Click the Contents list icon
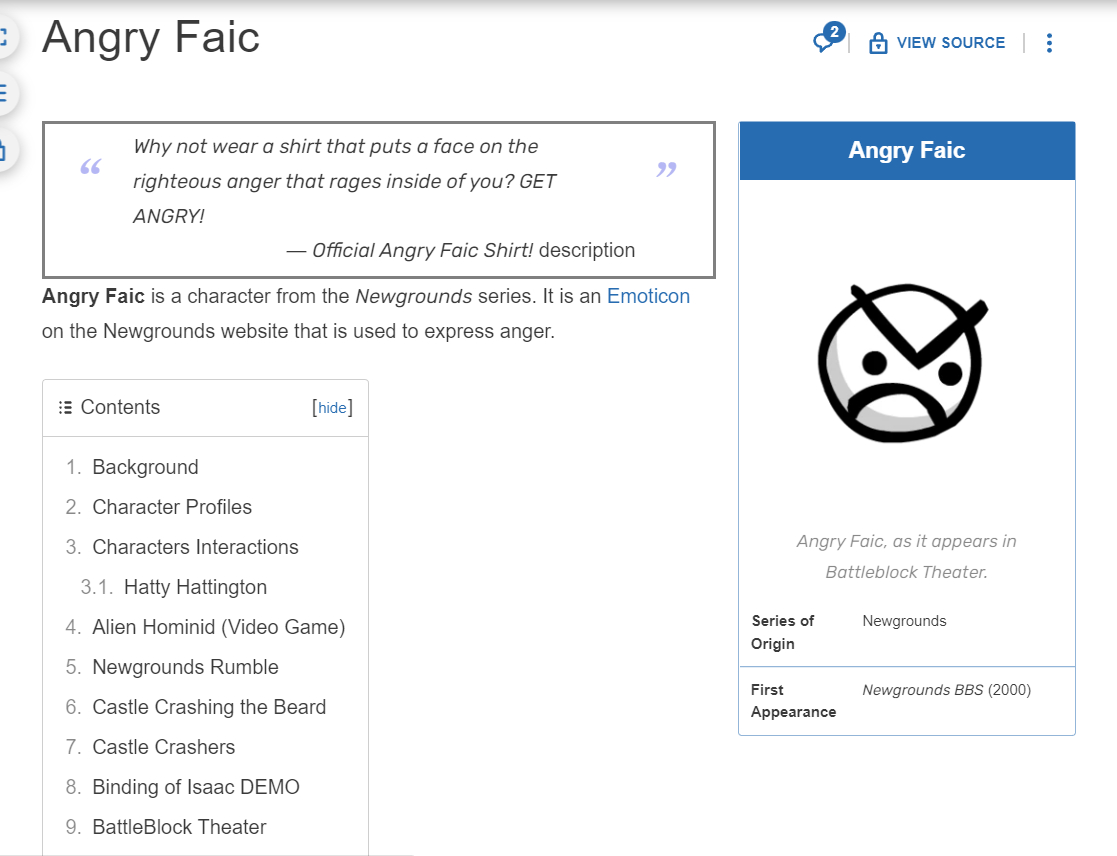 point(65,407)
